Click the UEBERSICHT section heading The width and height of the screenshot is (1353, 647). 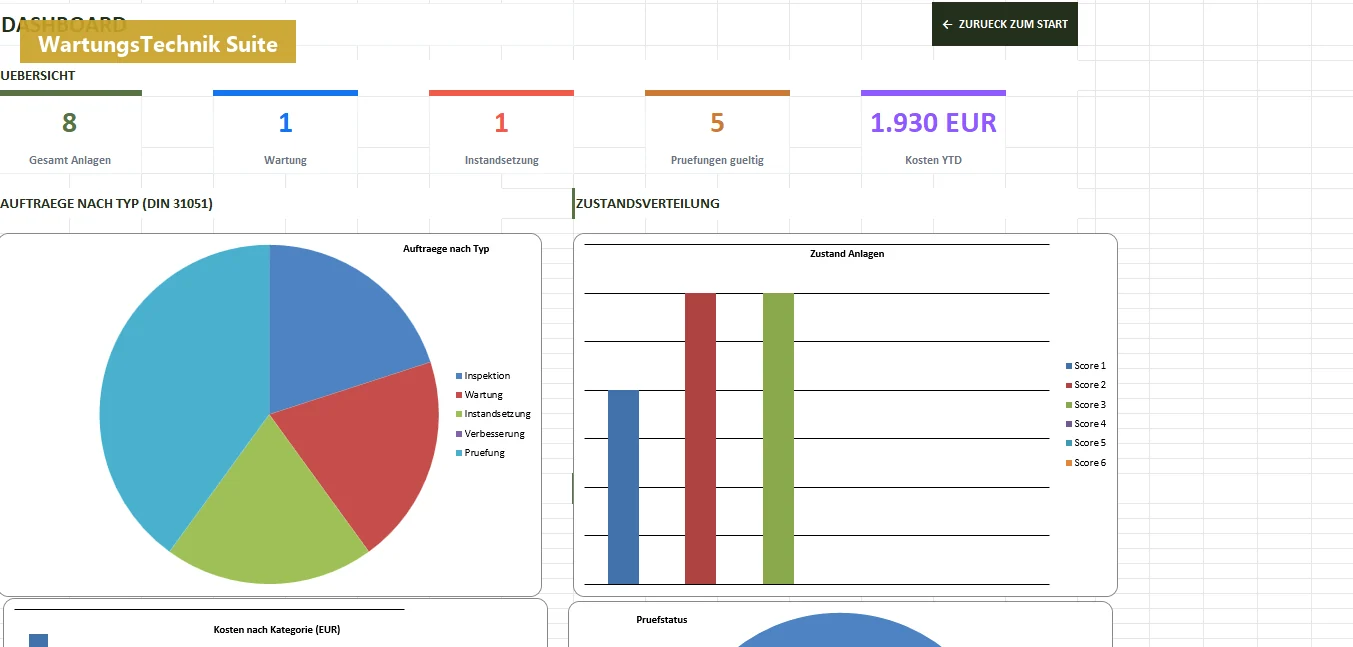[38, 75]
